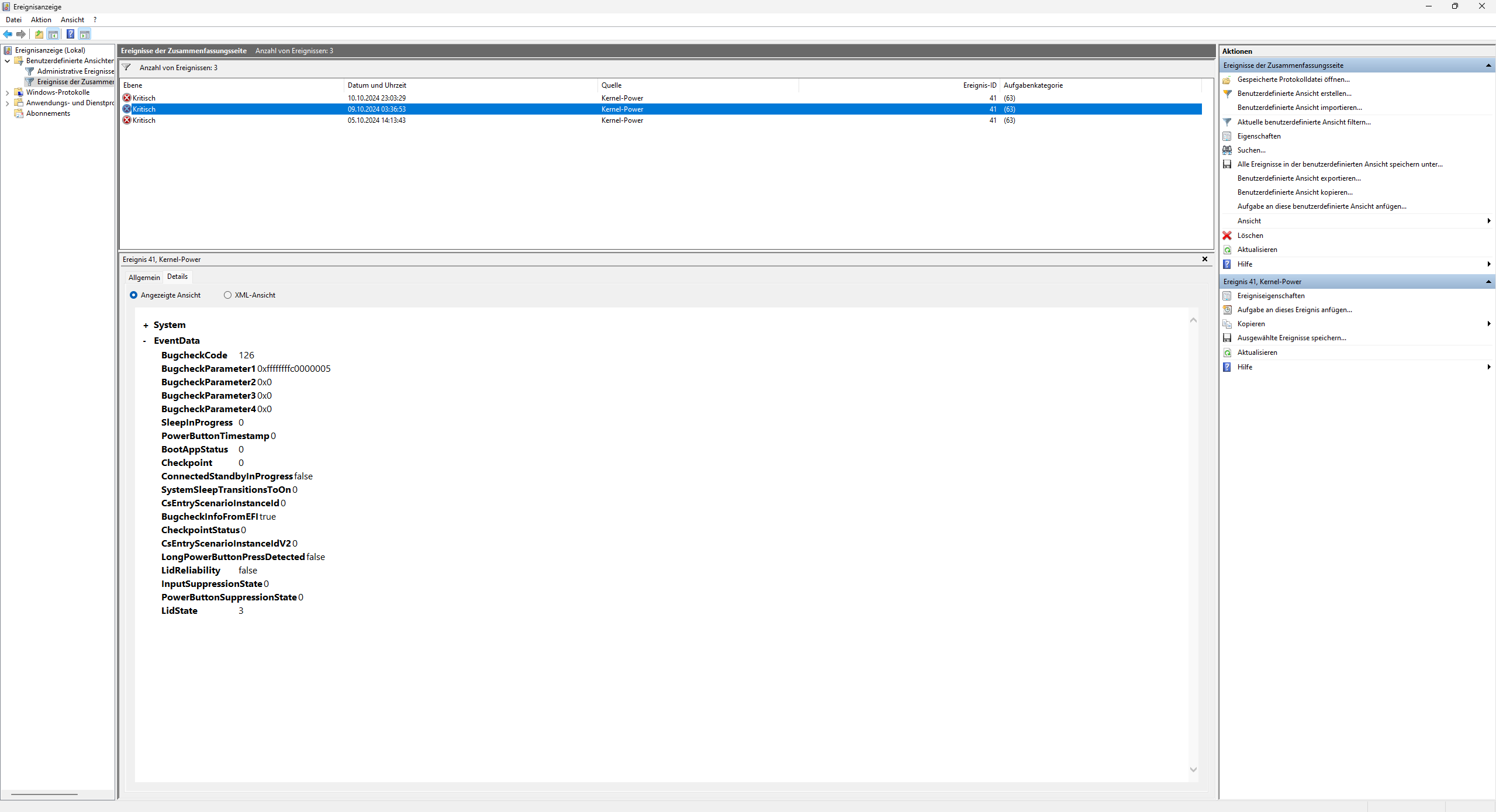
Task: Select the XML-Ansicht radio button
Action: pos(227,295)
